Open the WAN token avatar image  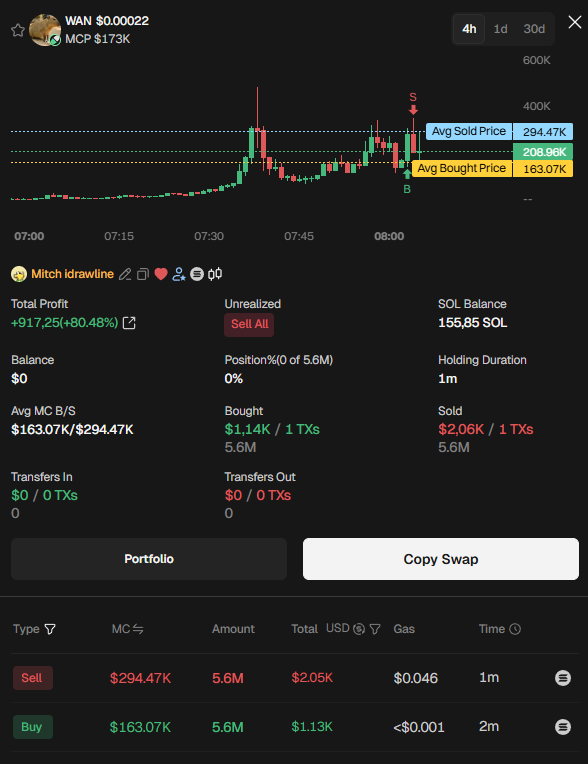[x=45, y=30]
